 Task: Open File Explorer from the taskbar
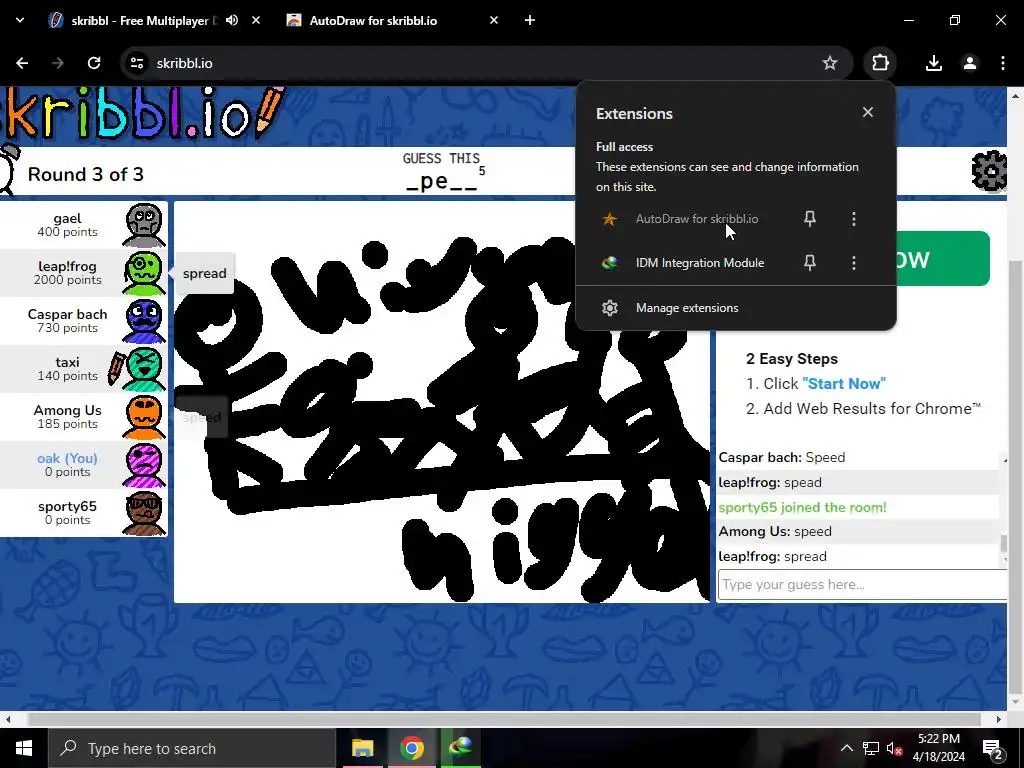(362, 748)
